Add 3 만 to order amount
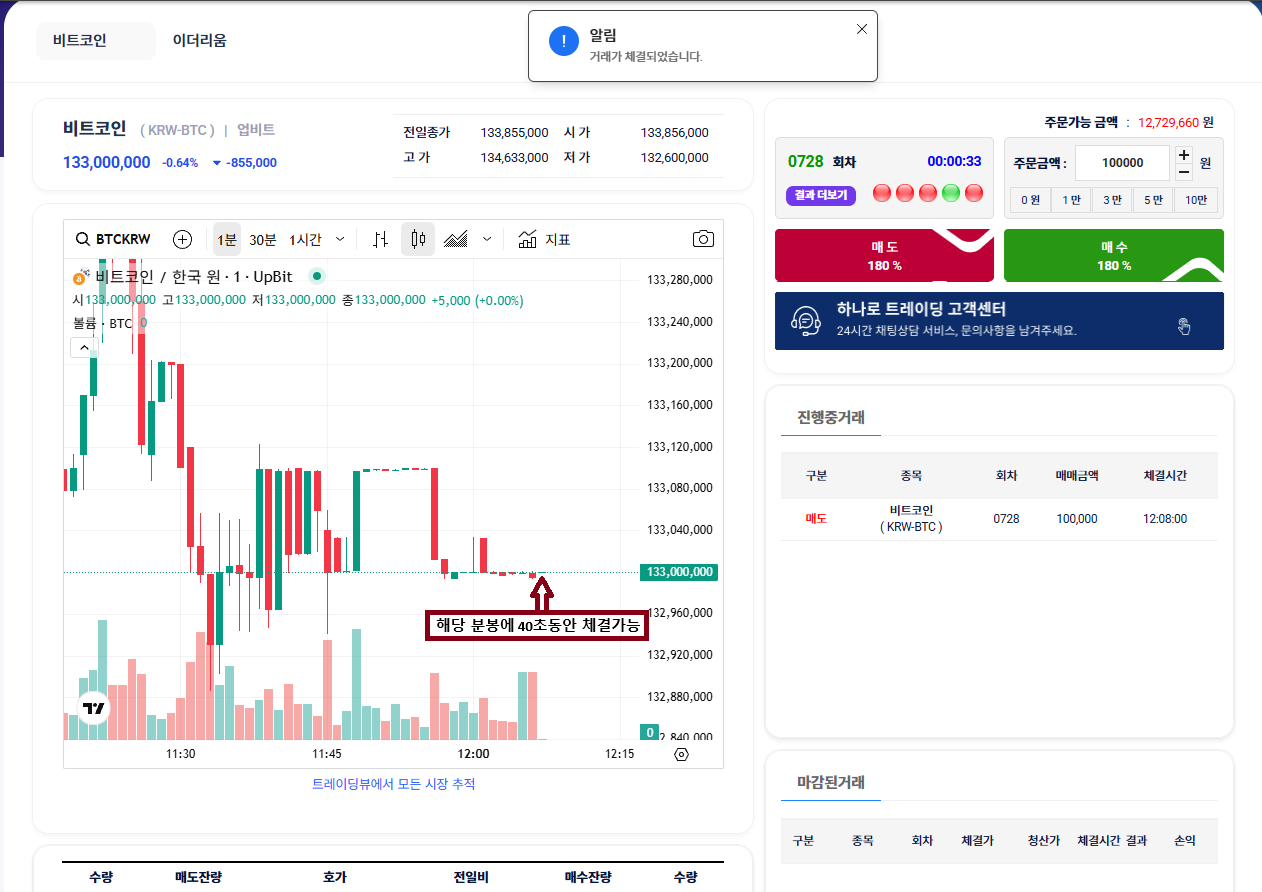 click(x=1112, y=200)
